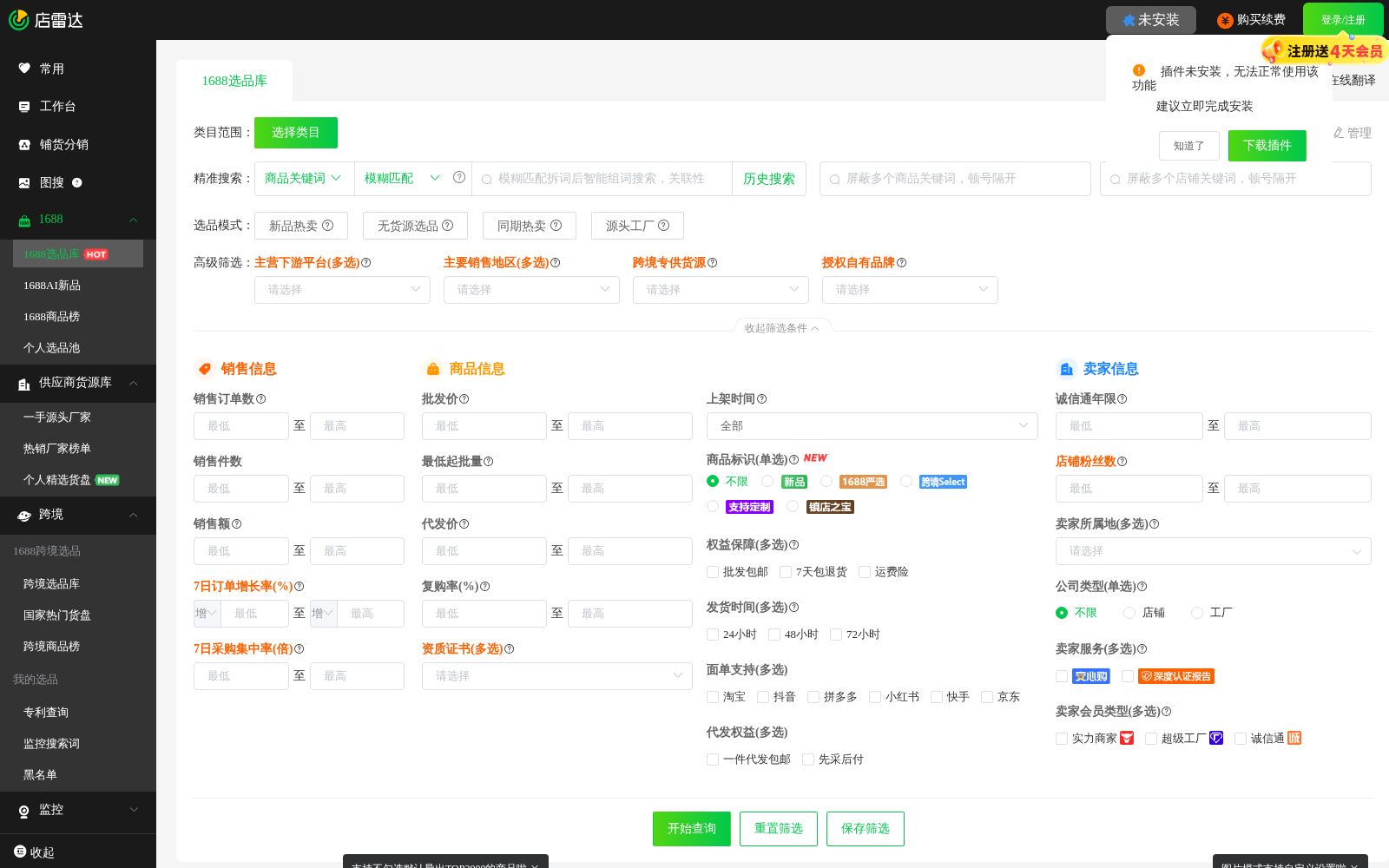Image resolution: width=1389 pixels, height=868 pixels.
Task: Click the 重置筛选 button
Action: pyautogui.click(x=779, y=829)
